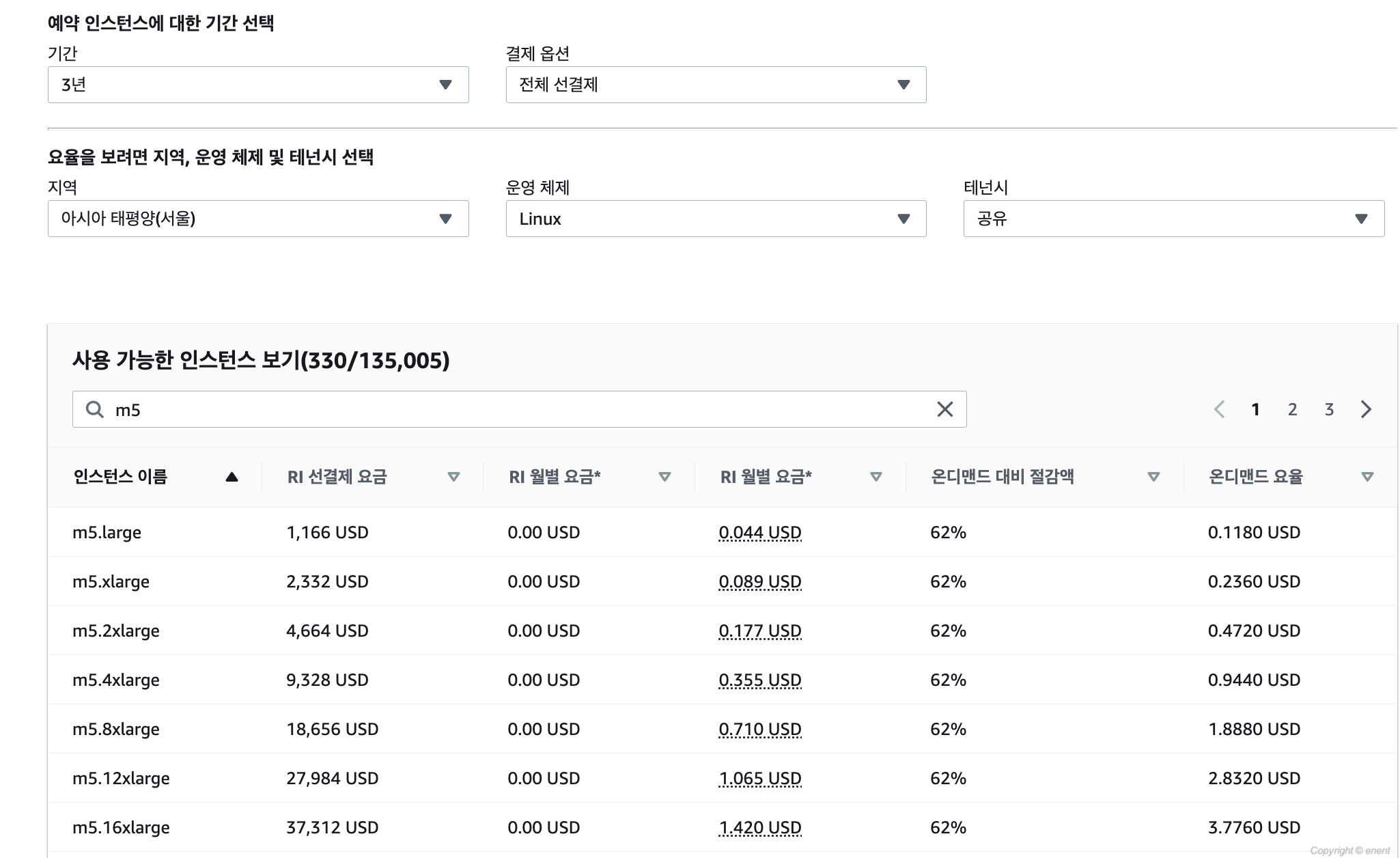This screenshot has width=1400, height=858.
Task: Sort by instance name ascending arrow
Action: tap(232, 477)
